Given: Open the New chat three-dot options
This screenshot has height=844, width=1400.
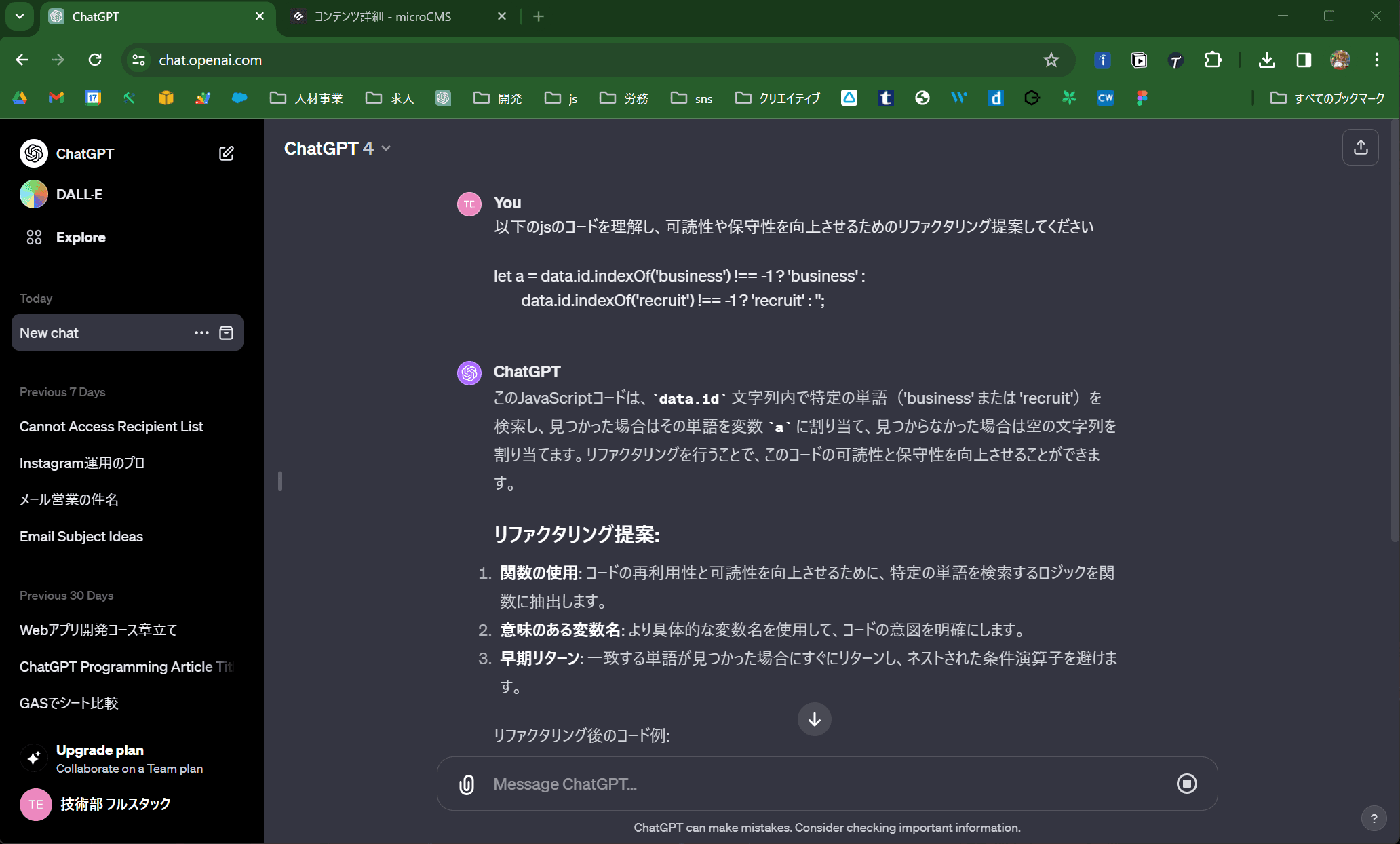Looking at the screenshot, I should pyautogui.click(x=201, y=332).
